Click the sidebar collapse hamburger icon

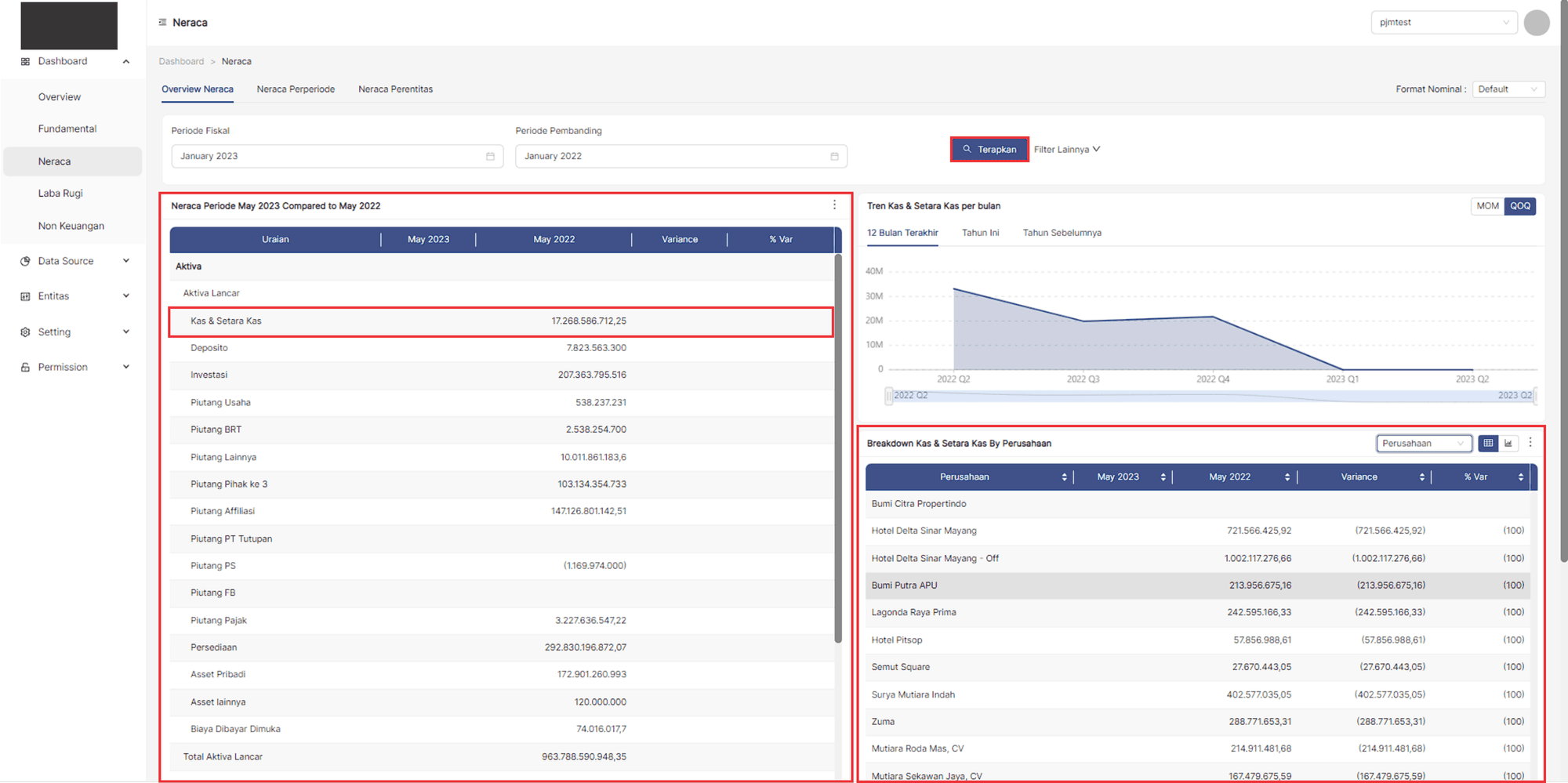point(162,23)
